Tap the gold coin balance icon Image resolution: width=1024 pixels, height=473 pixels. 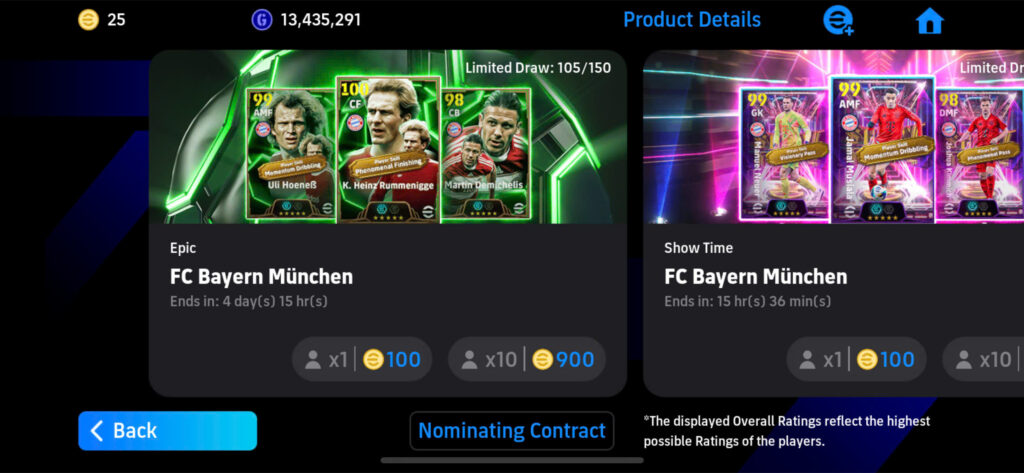(x=88, y=20)
